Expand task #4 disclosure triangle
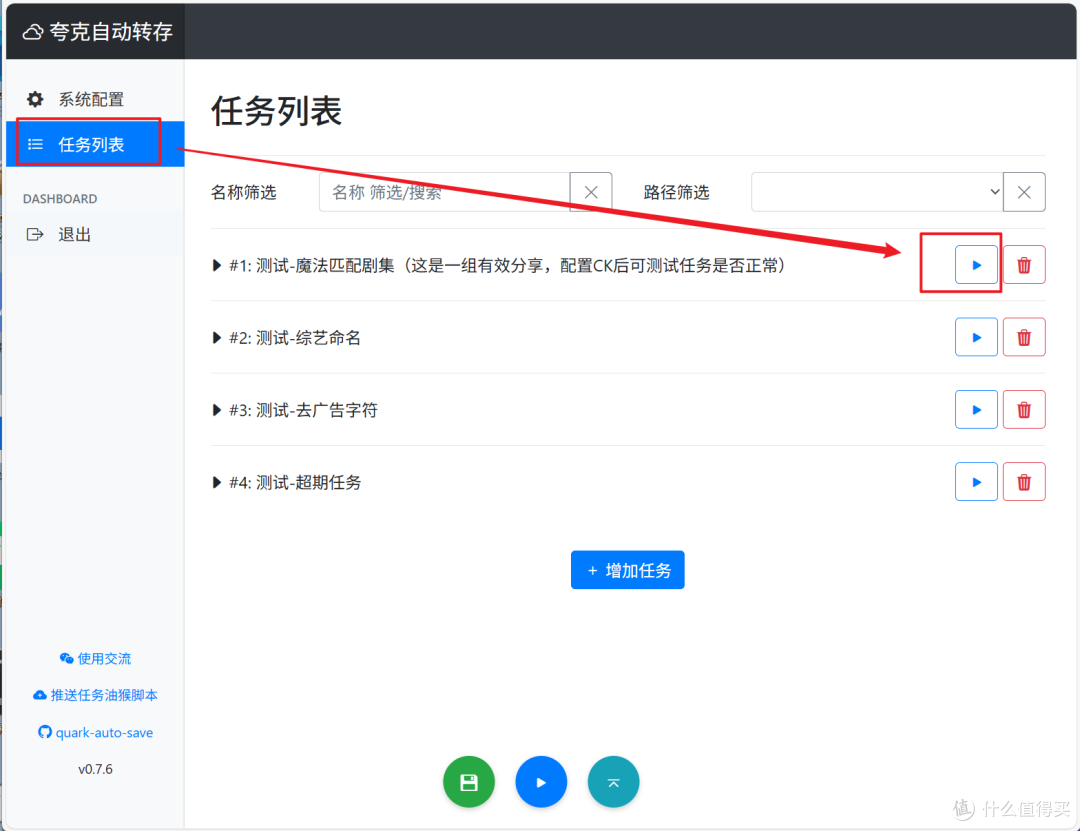Screen dimensions: 1080x831 click(x=216, y=482)
